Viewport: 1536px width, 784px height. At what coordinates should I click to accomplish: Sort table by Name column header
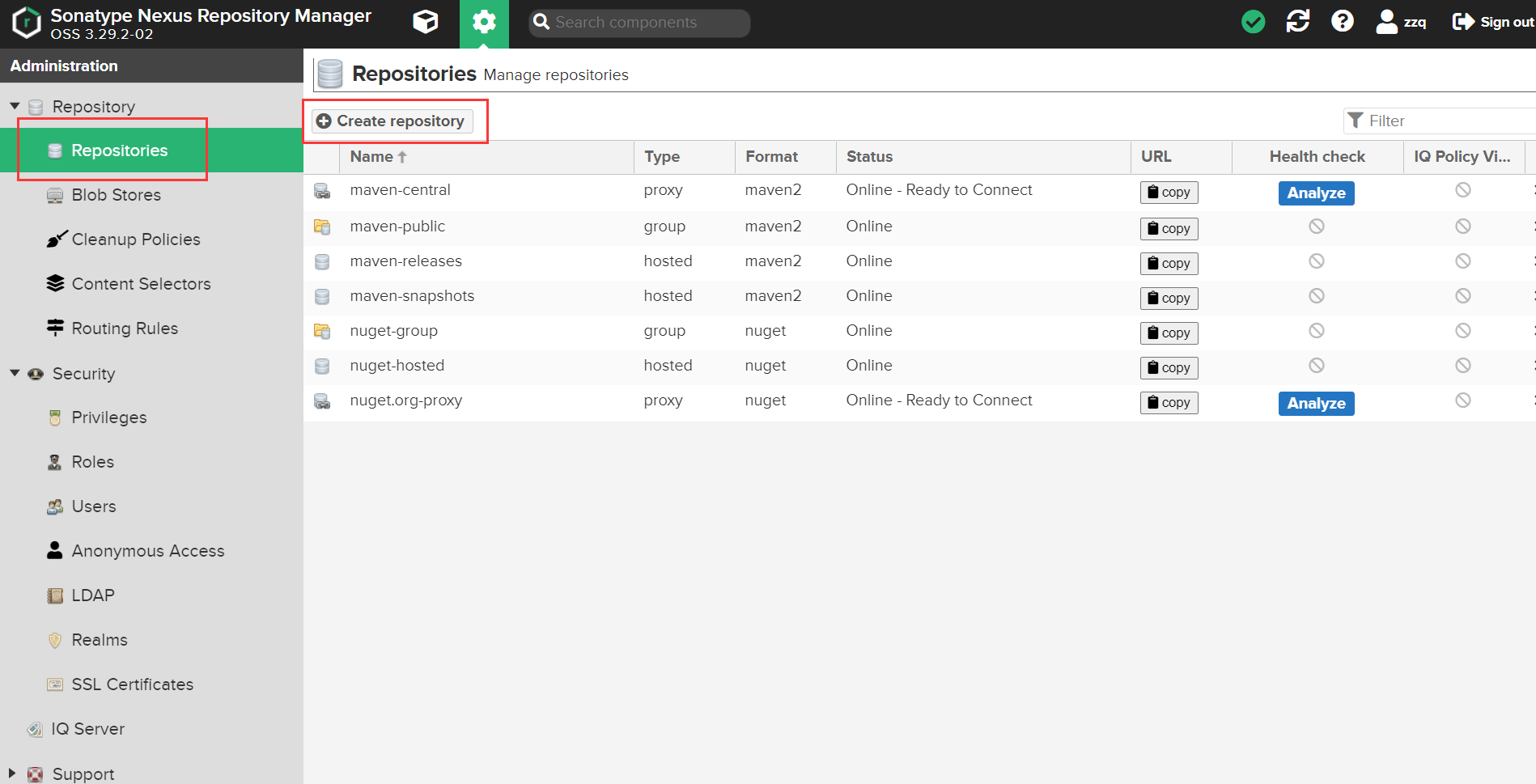tap(372, 157)
